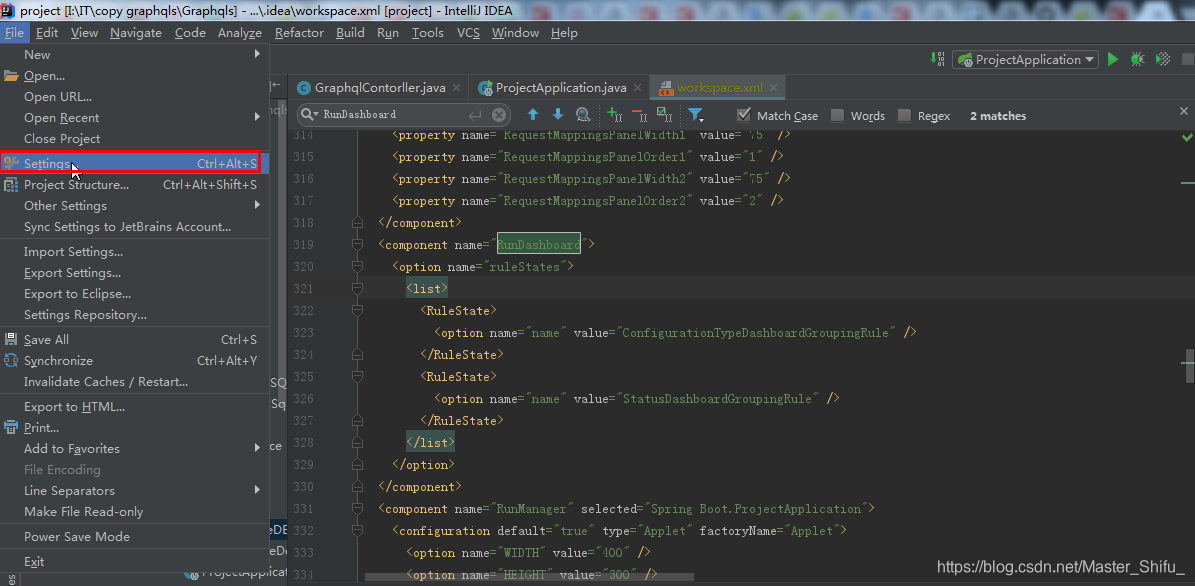Viewport: 1195px width, 586px height.
Task: Click highlighted RunDashboard text on line 319
Action: tap(539, 245)
